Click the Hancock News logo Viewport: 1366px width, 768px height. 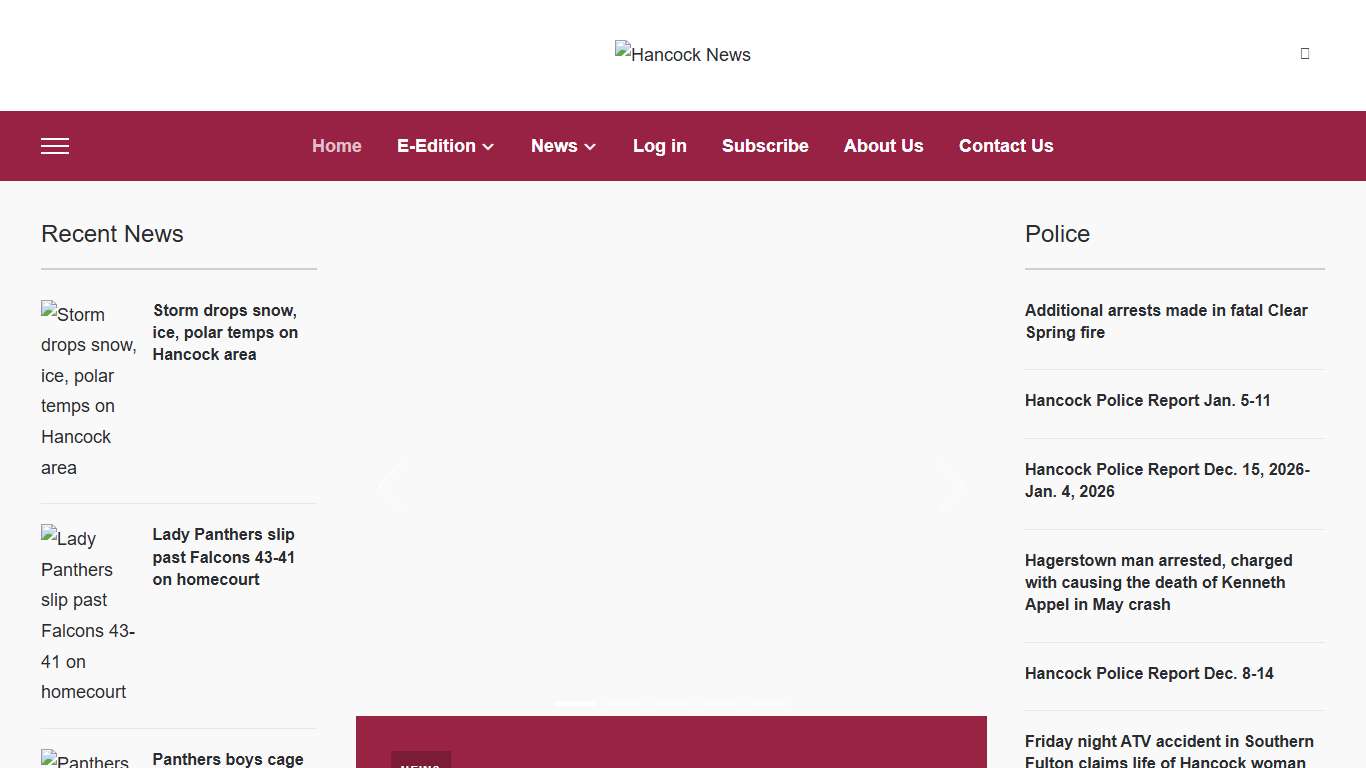pos(682,54)
